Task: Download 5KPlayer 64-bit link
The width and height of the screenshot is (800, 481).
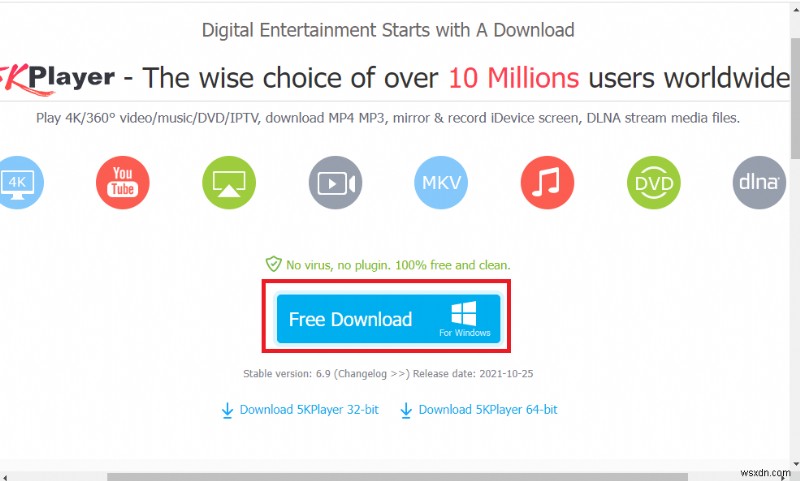Action: (488, 410)
